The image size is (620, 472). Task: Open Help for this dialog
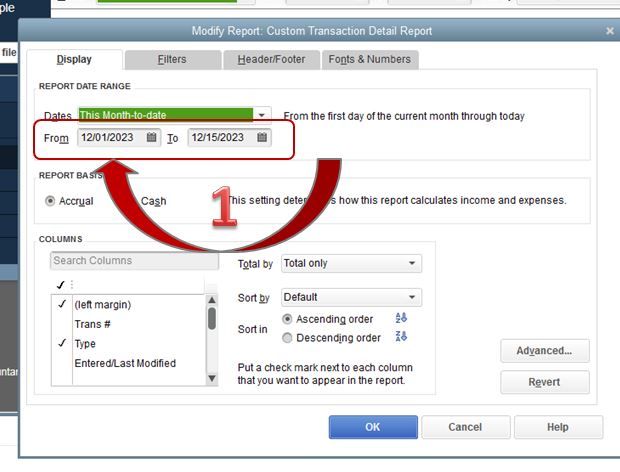tap(558, 427)
